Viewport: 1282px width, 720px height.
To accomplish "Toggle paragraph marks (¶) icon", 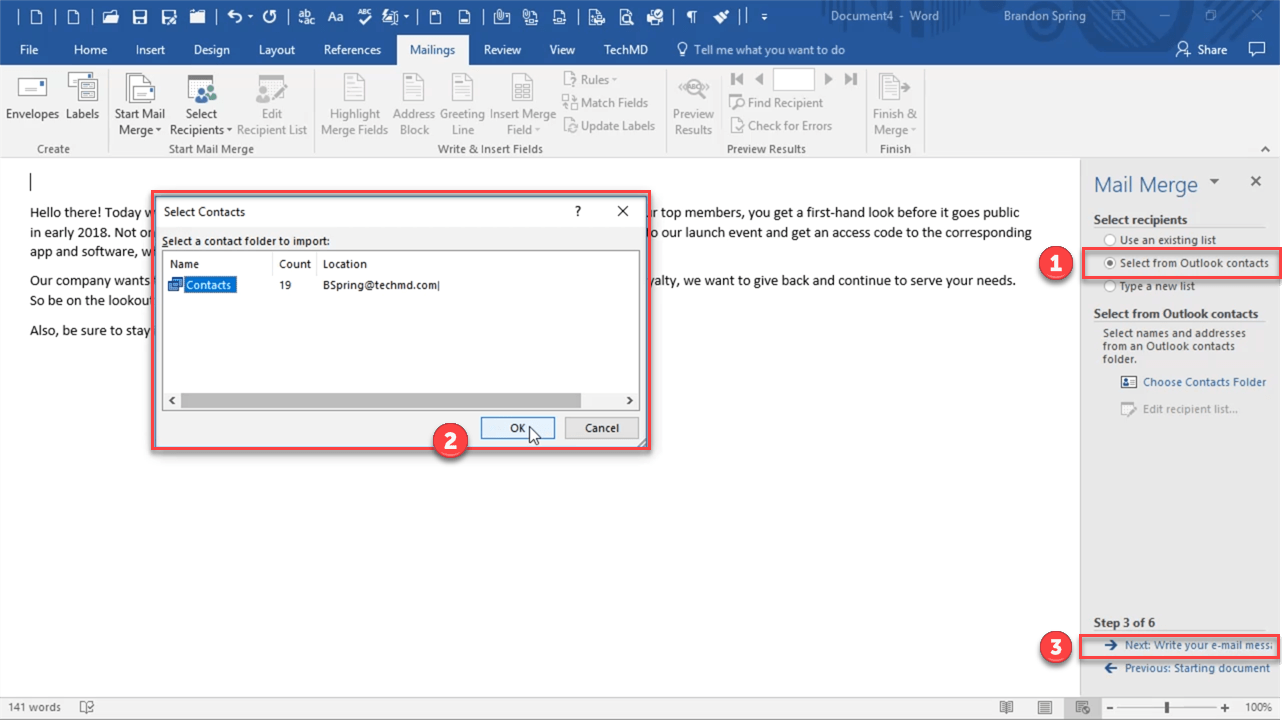I will [691, 16].
